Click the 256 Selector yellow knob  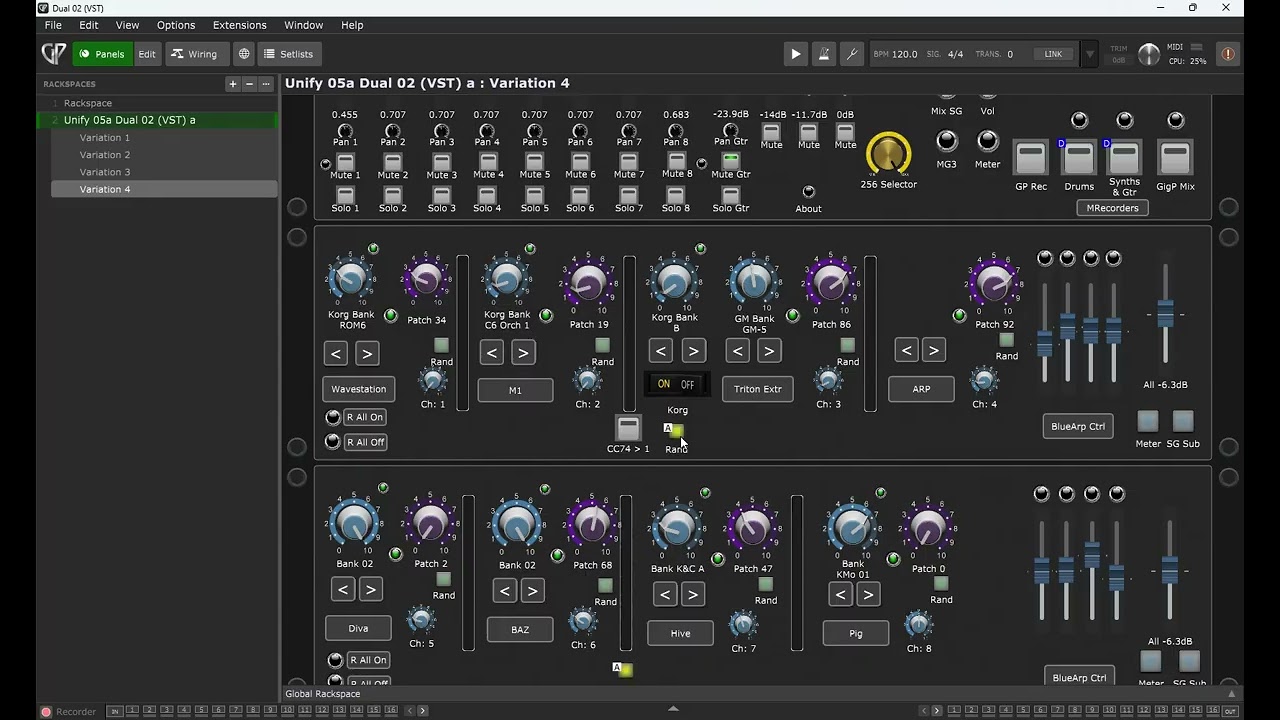(x=888, y=155)
